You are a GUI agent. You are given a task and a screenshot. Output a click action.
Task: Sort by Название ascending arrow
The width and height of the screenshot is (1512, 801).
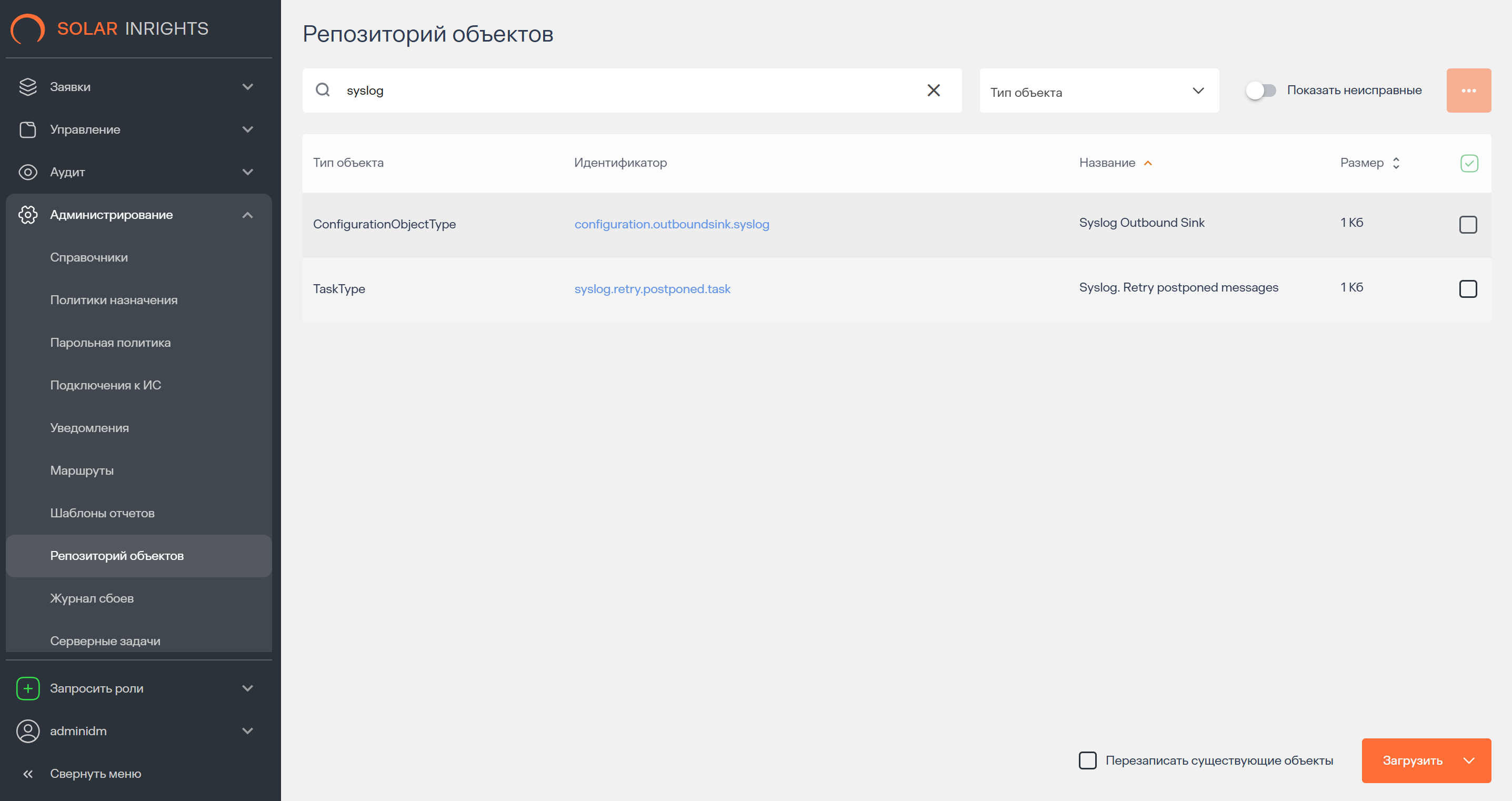click(1148, 163)
